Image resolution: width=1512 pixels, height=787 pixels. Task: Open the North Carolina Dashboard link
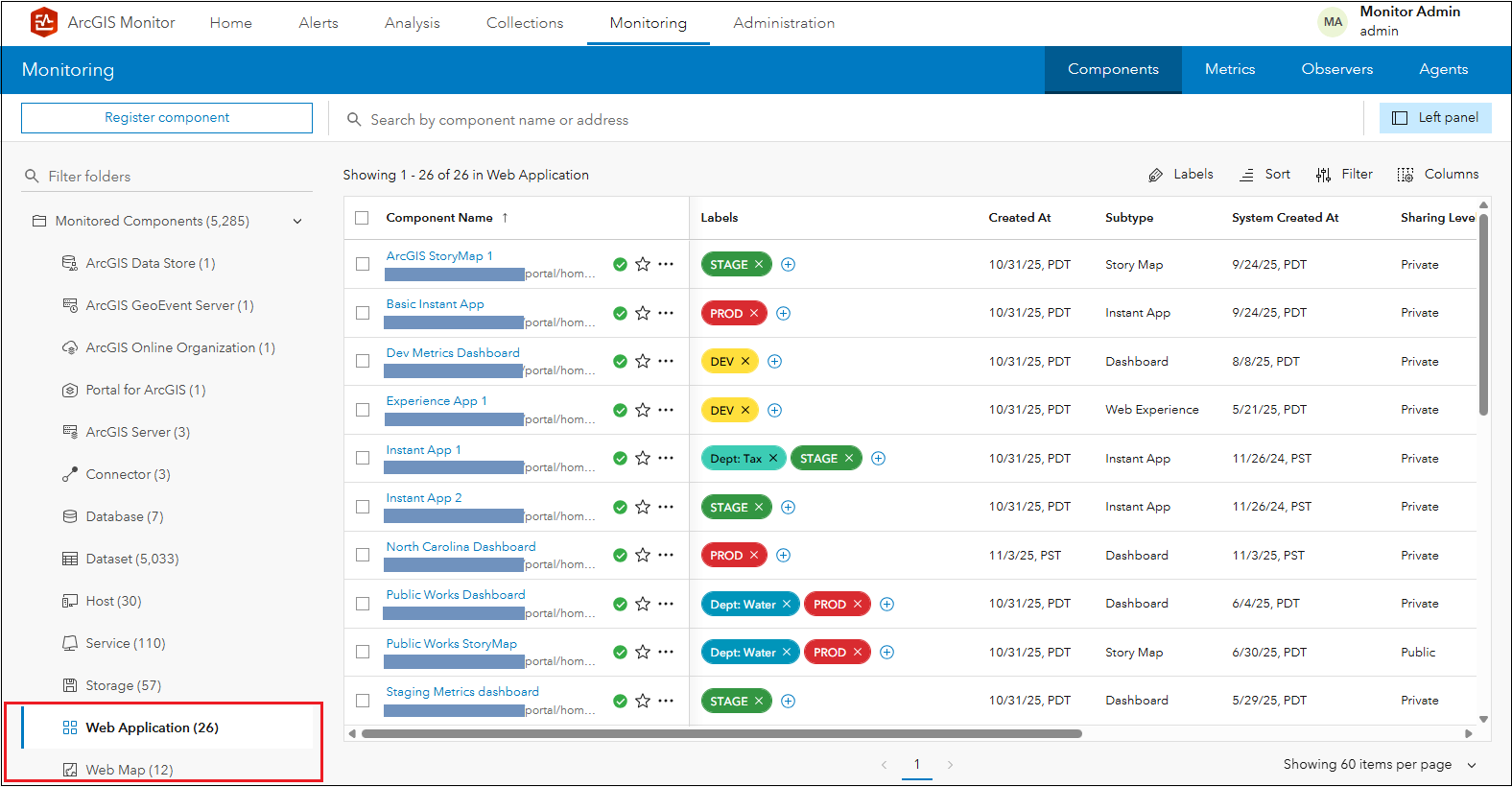[461, 547]
